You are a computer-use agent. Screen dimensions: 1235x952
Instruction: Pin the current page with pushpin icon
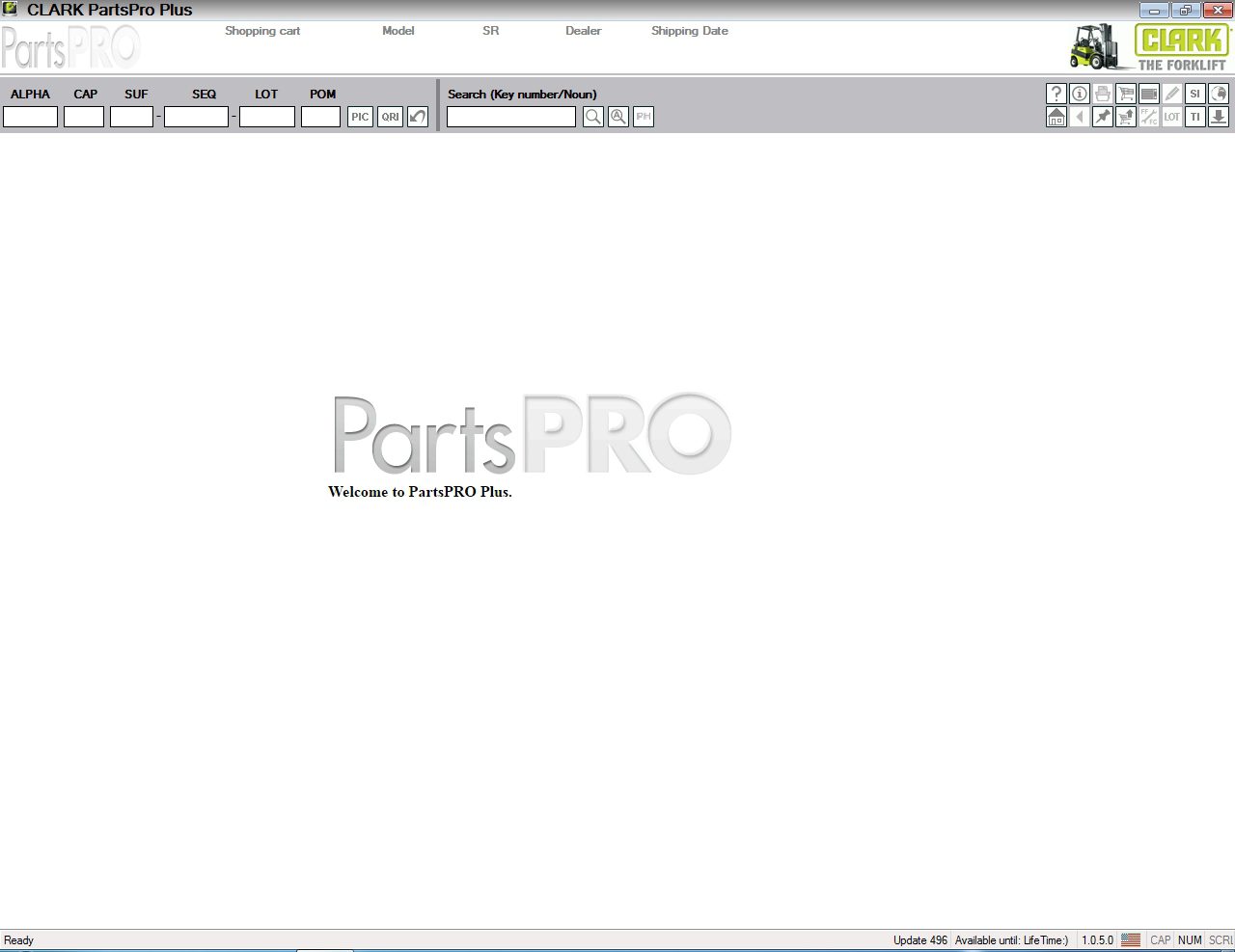click(x=1102, y=117)
